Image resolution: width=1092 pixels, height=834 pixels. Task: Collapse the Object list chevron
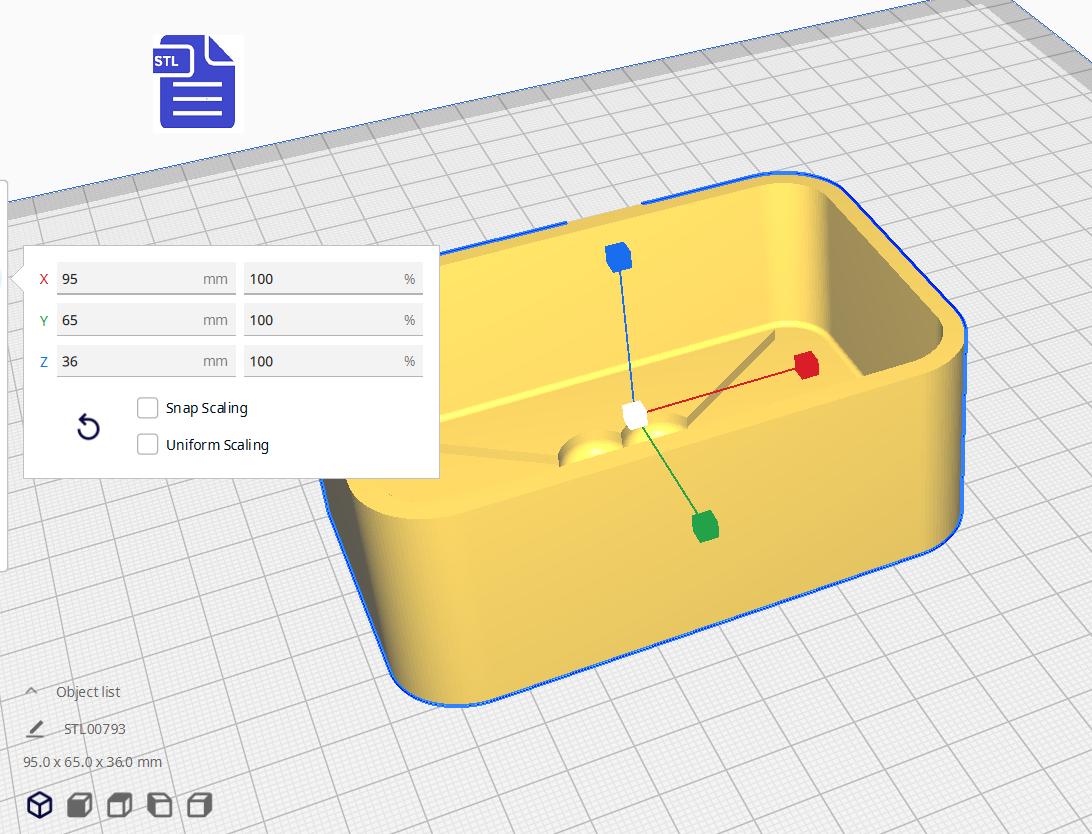pyautogui.click(x=31, y=691)
